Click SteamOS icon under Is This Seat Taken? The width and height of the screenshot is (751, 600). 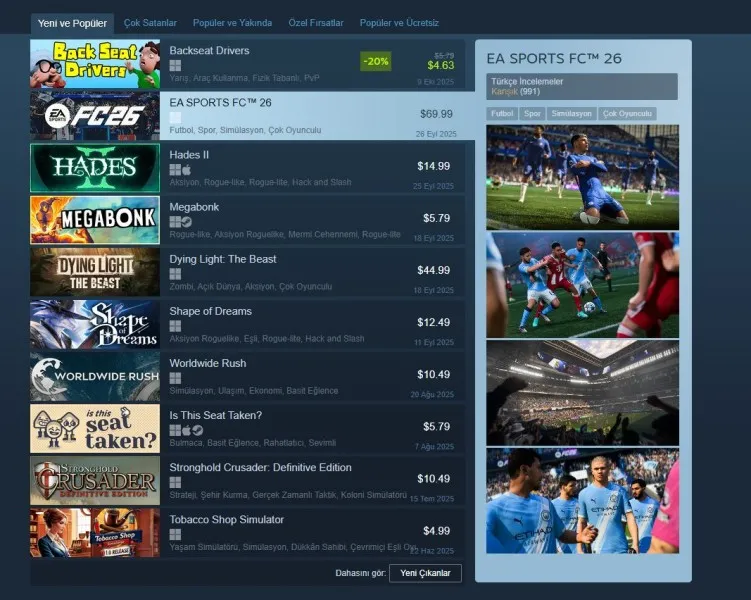tap(197, 430)
